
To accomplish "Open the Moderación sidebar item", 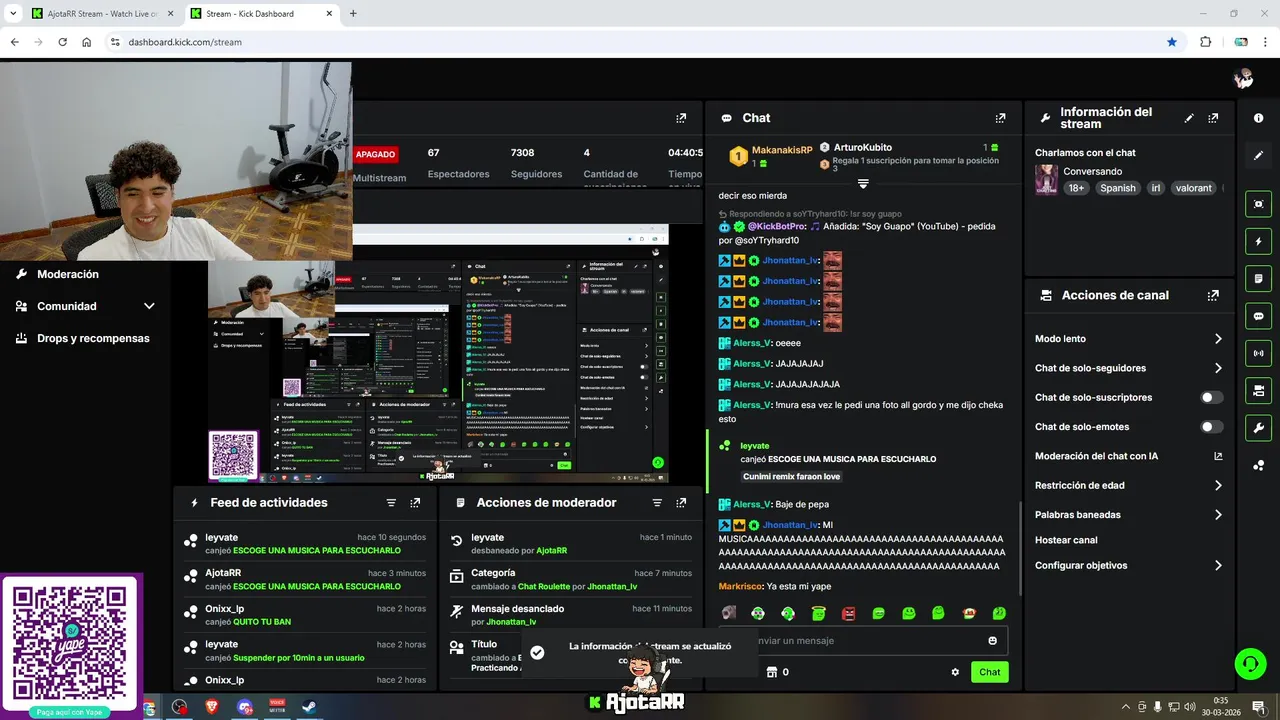I will pos(68,274).
